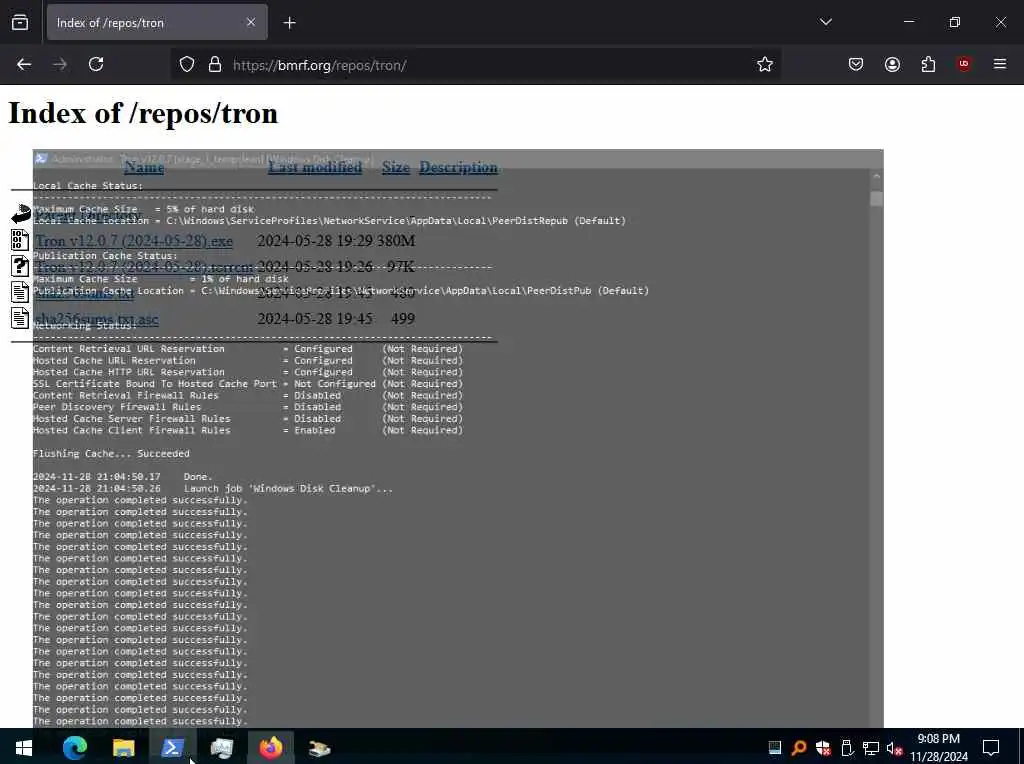Open the Tron v12.0.7 .torrent link
1024x764 pixels.
[x=144, y=267]
